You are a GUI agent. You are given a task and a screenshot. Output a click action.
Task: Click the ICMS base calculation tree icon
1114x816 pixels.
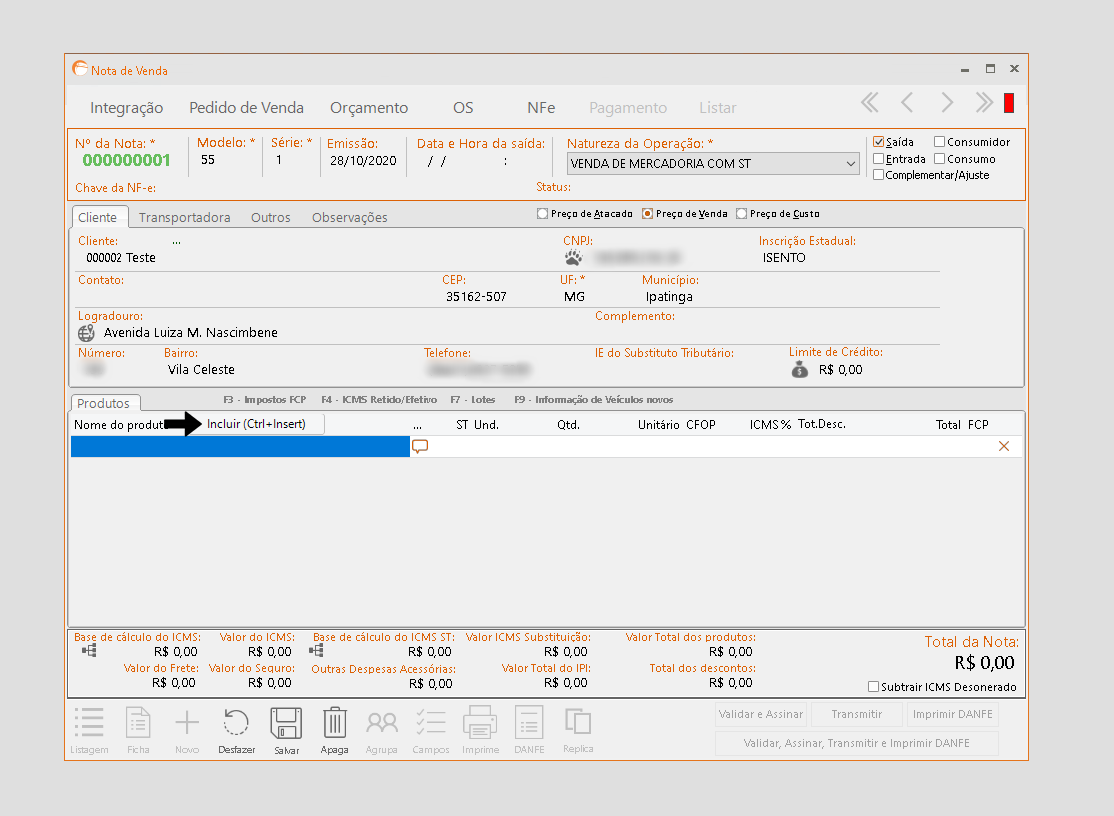tap(89, 651)
